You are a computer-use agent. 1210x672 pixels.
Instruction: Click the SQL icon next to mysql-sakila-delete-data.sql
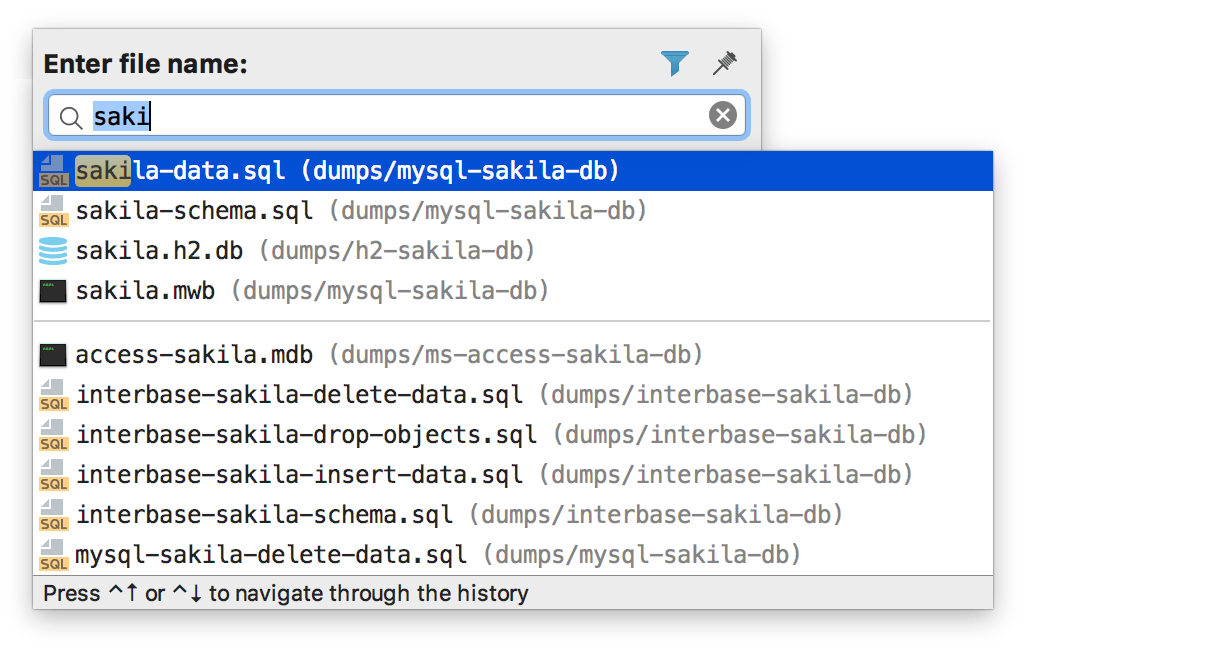53,554
